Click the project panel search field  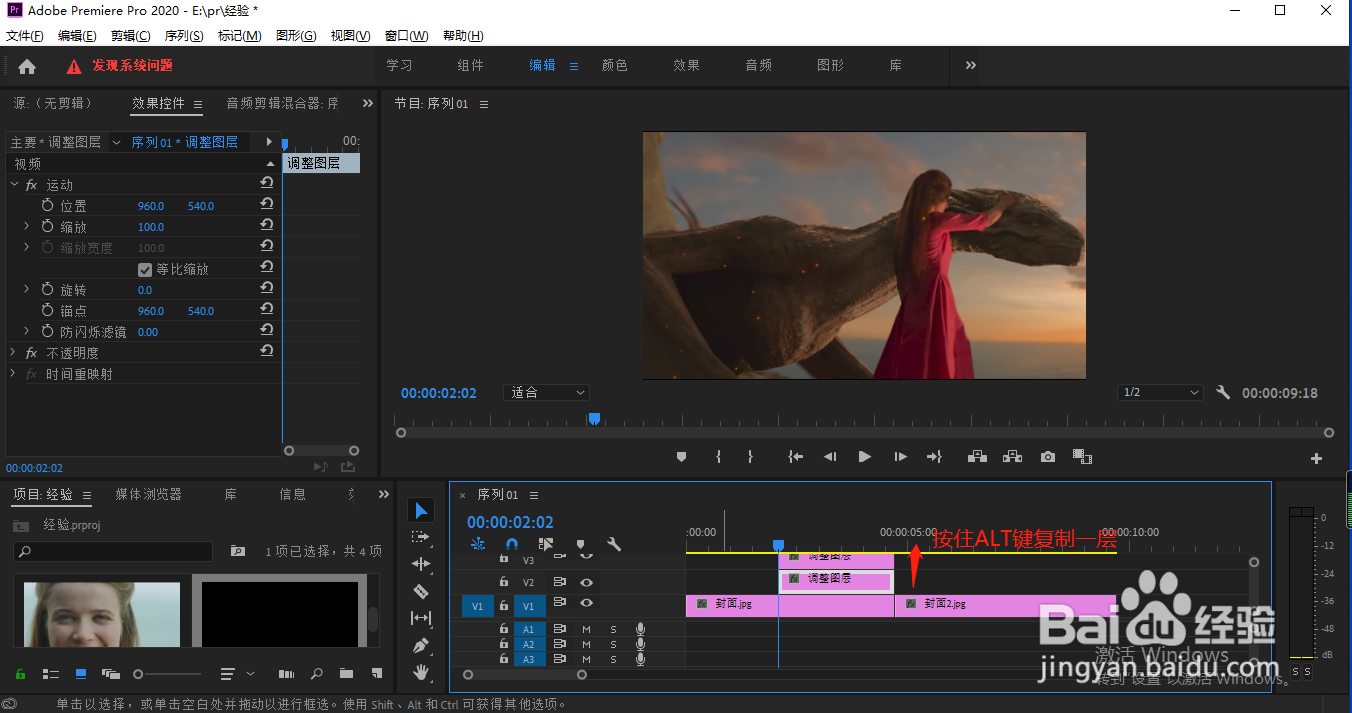pyautogui.click(x=115, y=551)
